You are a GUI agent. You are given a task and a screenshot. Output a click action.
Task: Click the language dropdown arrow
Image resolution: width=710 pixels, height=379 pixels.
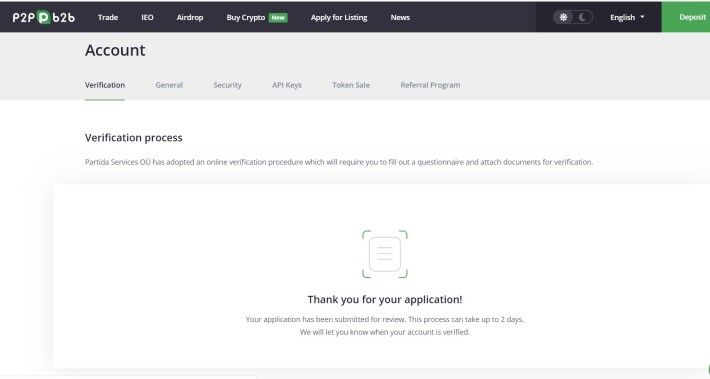[642, 17]
